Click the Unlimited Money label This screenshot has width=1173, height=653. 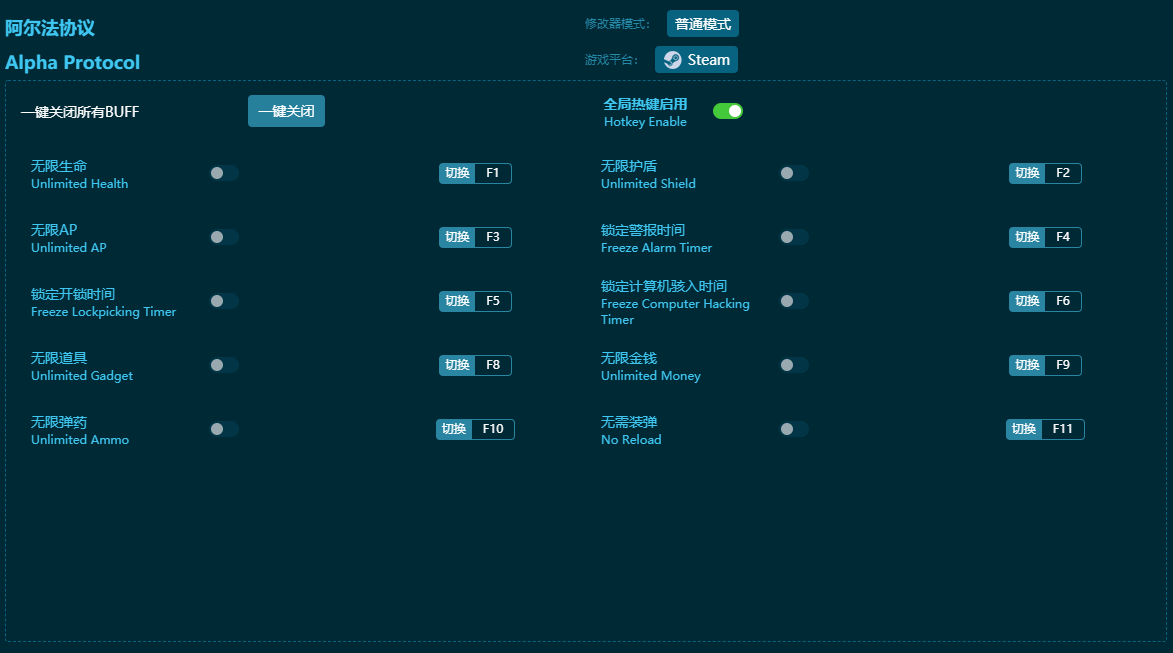click(x=651, y=375)
